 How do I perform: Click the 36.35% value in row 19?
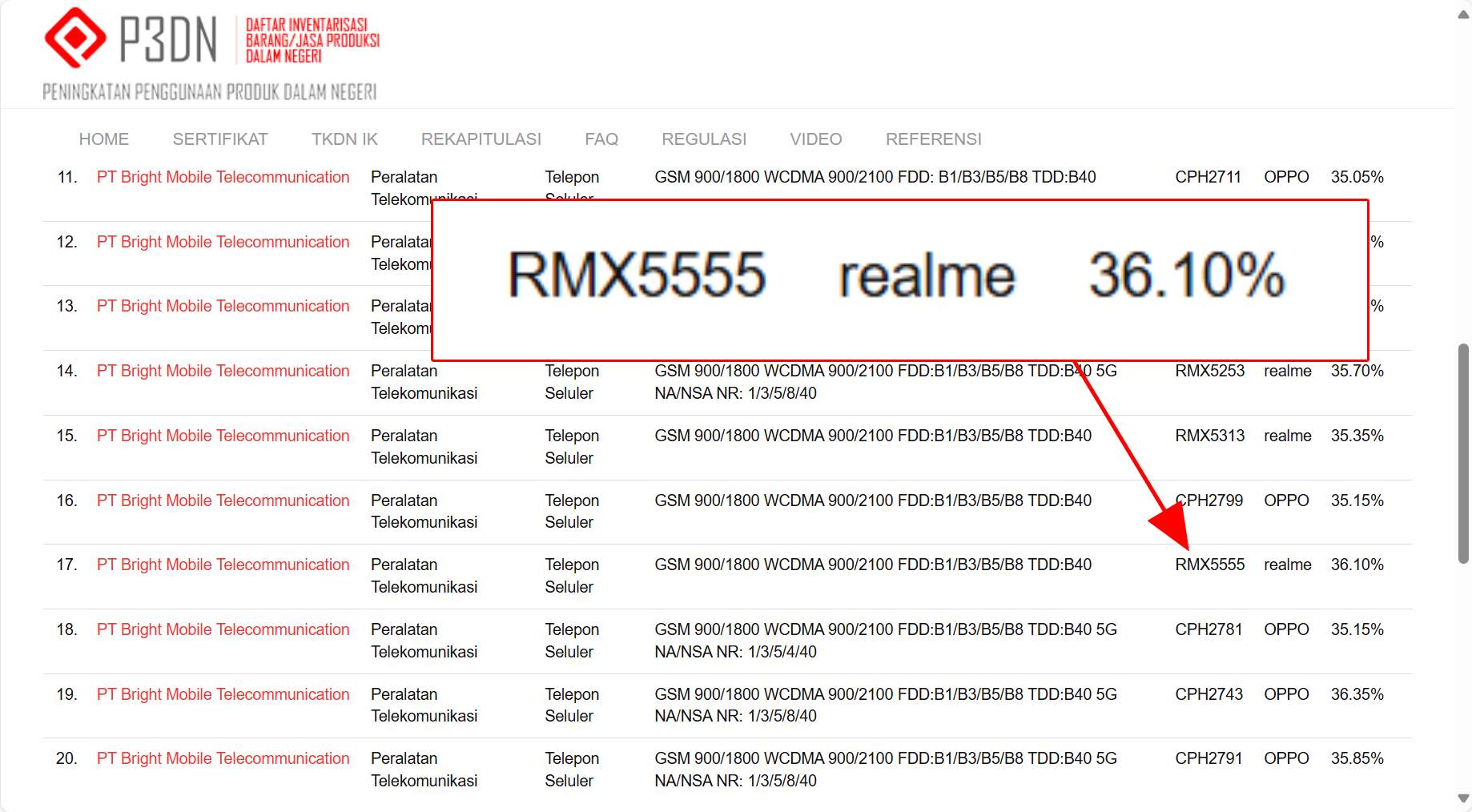tap(1357, 694)
